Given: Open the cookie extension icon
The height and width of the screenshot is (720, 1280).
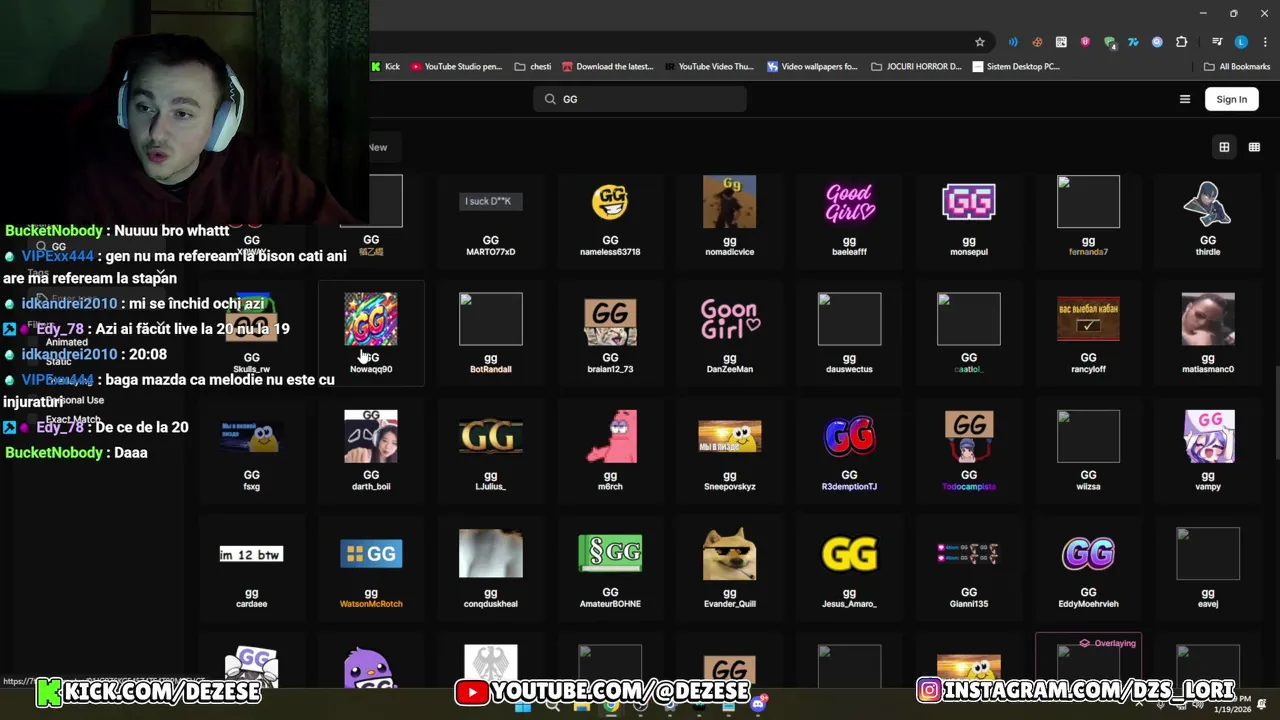Looking at the screenshot, I should [1037, 42].
